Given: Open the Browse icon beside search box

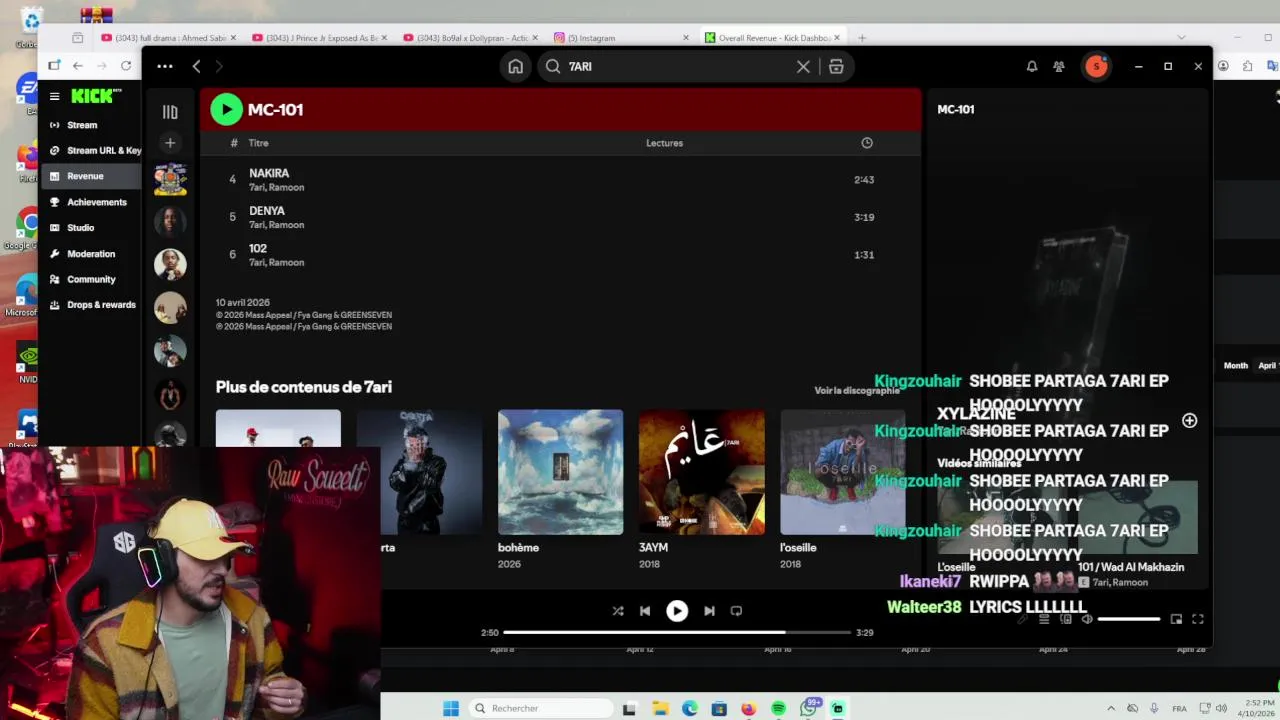Looking at the screenshot, I should coord(836,66).
